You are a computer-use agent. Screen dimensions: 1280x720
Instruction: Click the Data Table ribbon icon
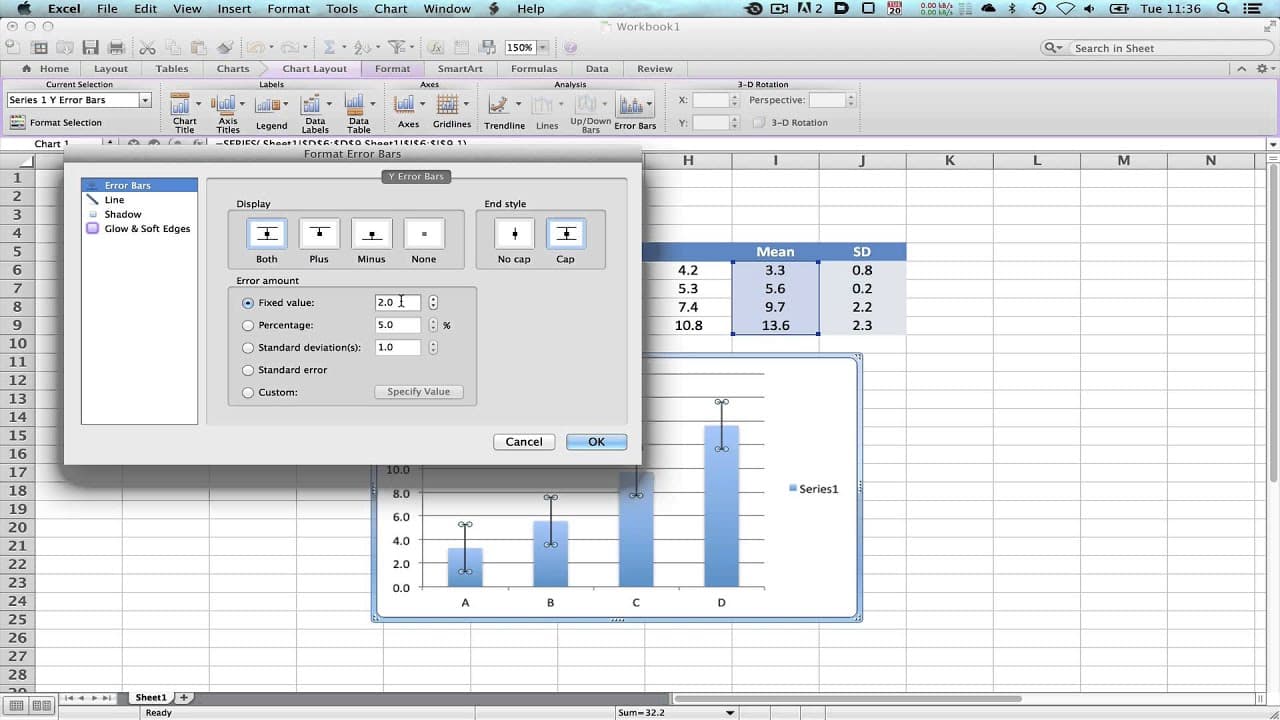click(x=355, y=103)
